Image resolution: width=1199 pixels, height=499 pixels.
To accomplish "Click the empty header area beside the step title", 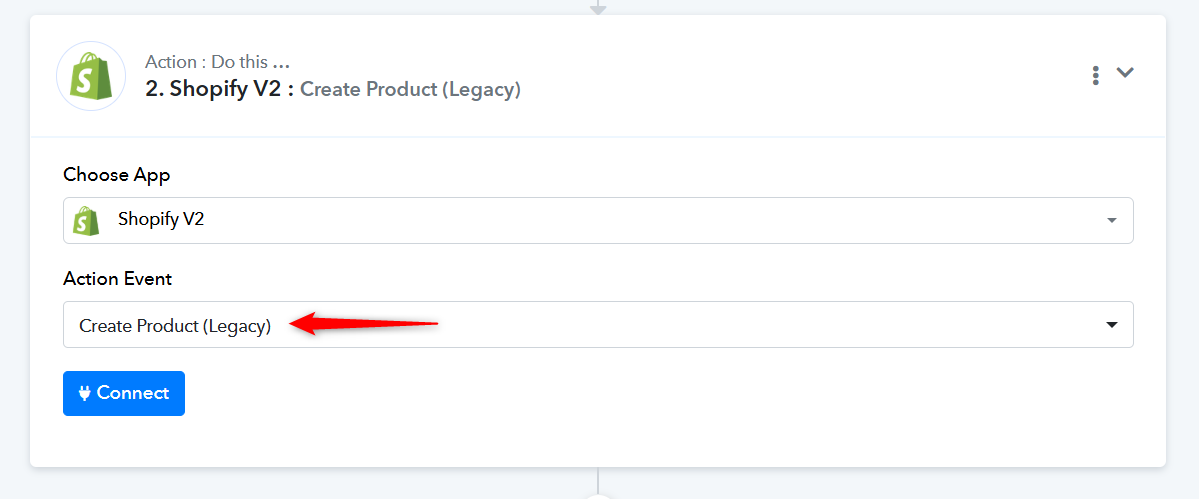I will pyautogui.click(x=803, y=76).
